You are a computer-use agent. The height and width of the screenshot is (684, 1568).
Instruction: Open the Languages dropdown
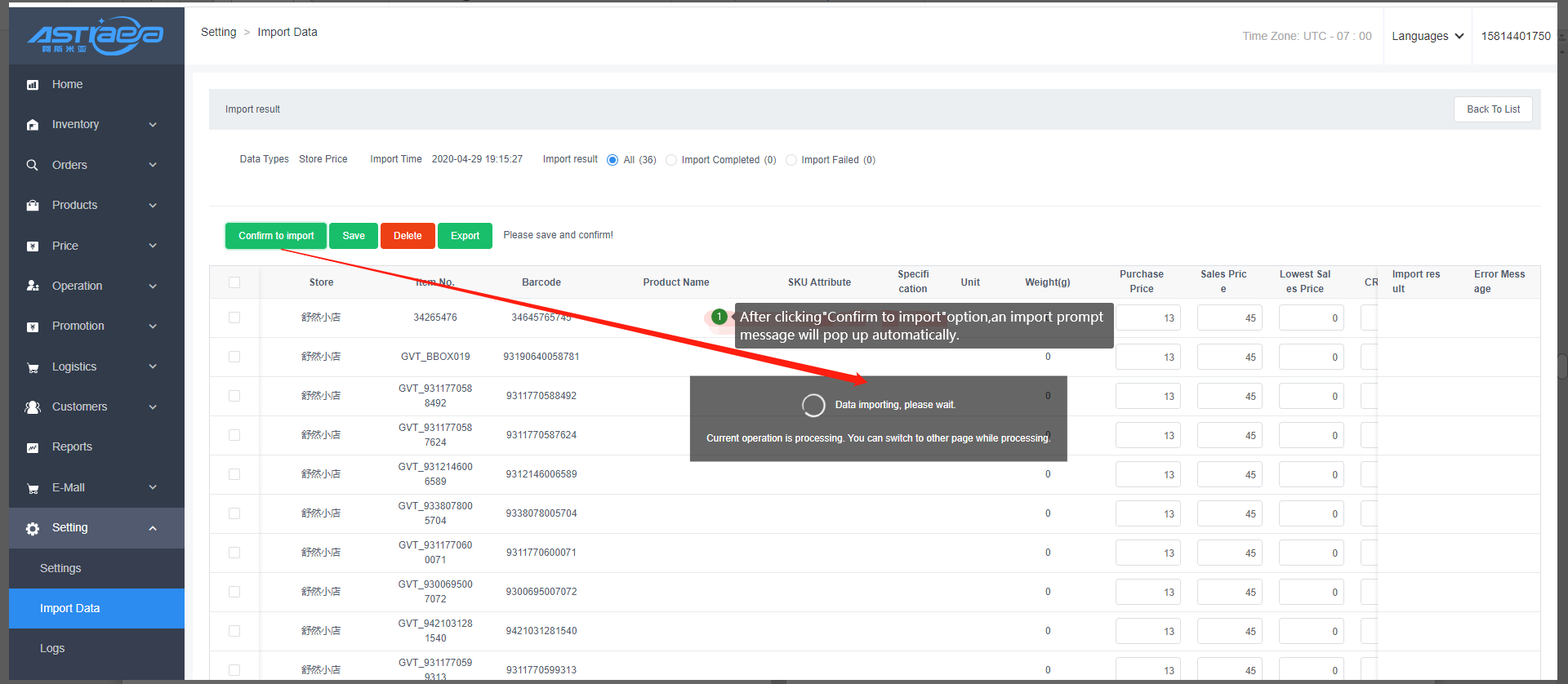point(1427,36)
